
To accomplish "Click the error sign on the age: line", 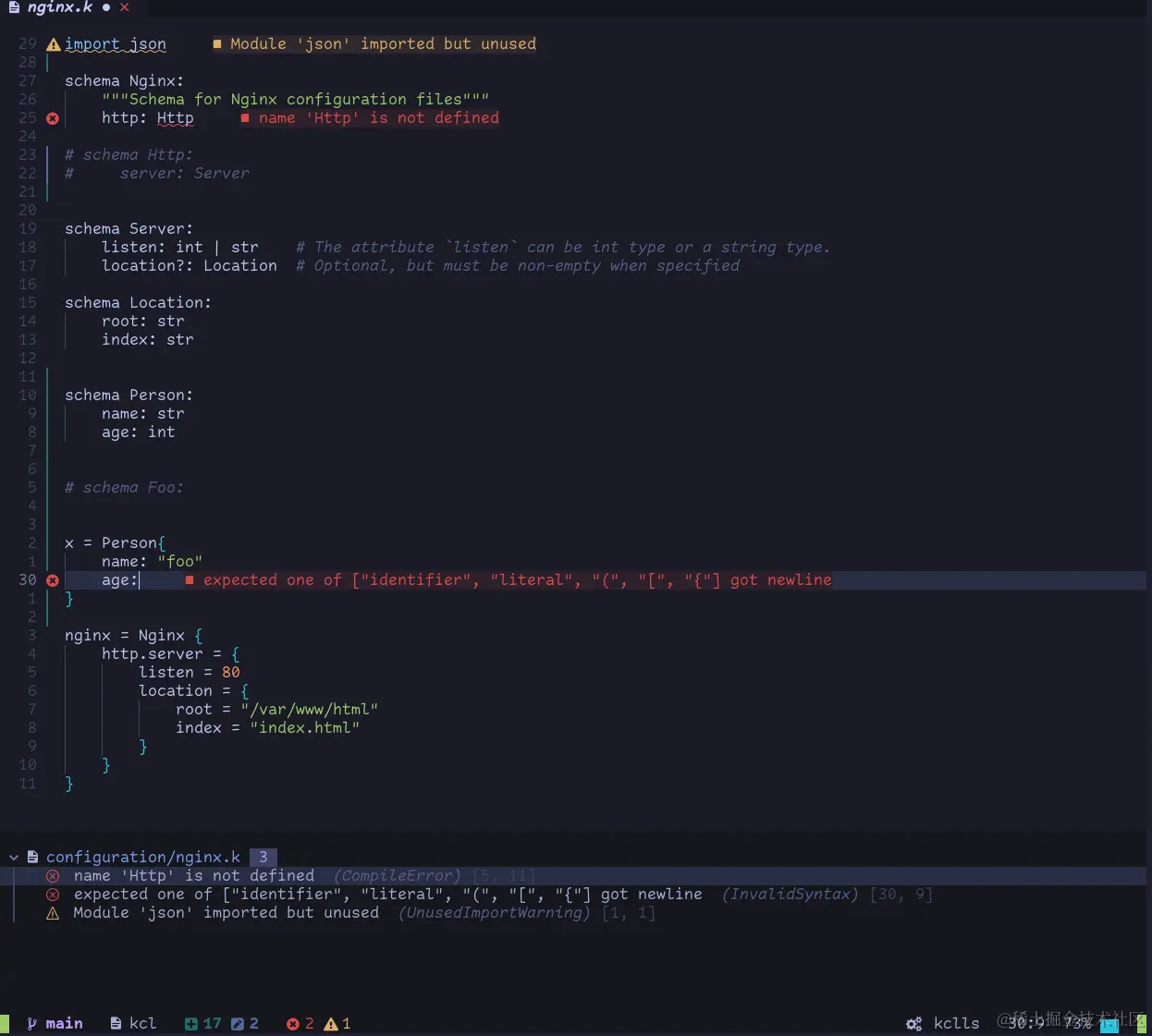I will click(x=53, y=580).
